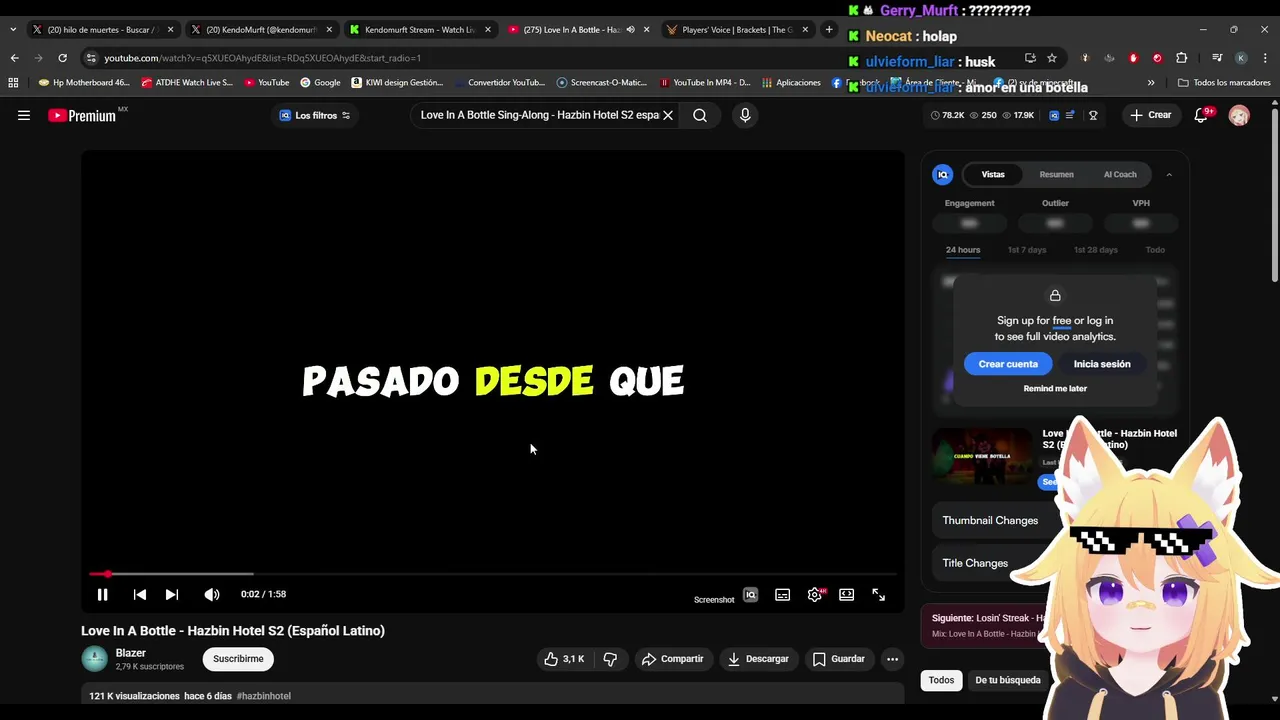Click the IQ icon in player controls
This screenshot has height=720, width=1280.
pyautogui.click(x=750, y=594)
